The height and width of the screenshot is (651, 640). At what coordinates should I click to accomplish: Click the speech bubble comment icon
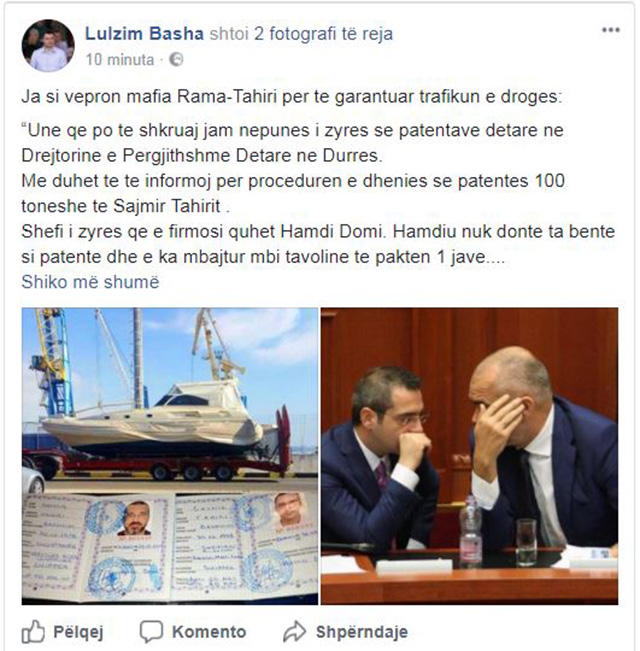pos(151,632)
